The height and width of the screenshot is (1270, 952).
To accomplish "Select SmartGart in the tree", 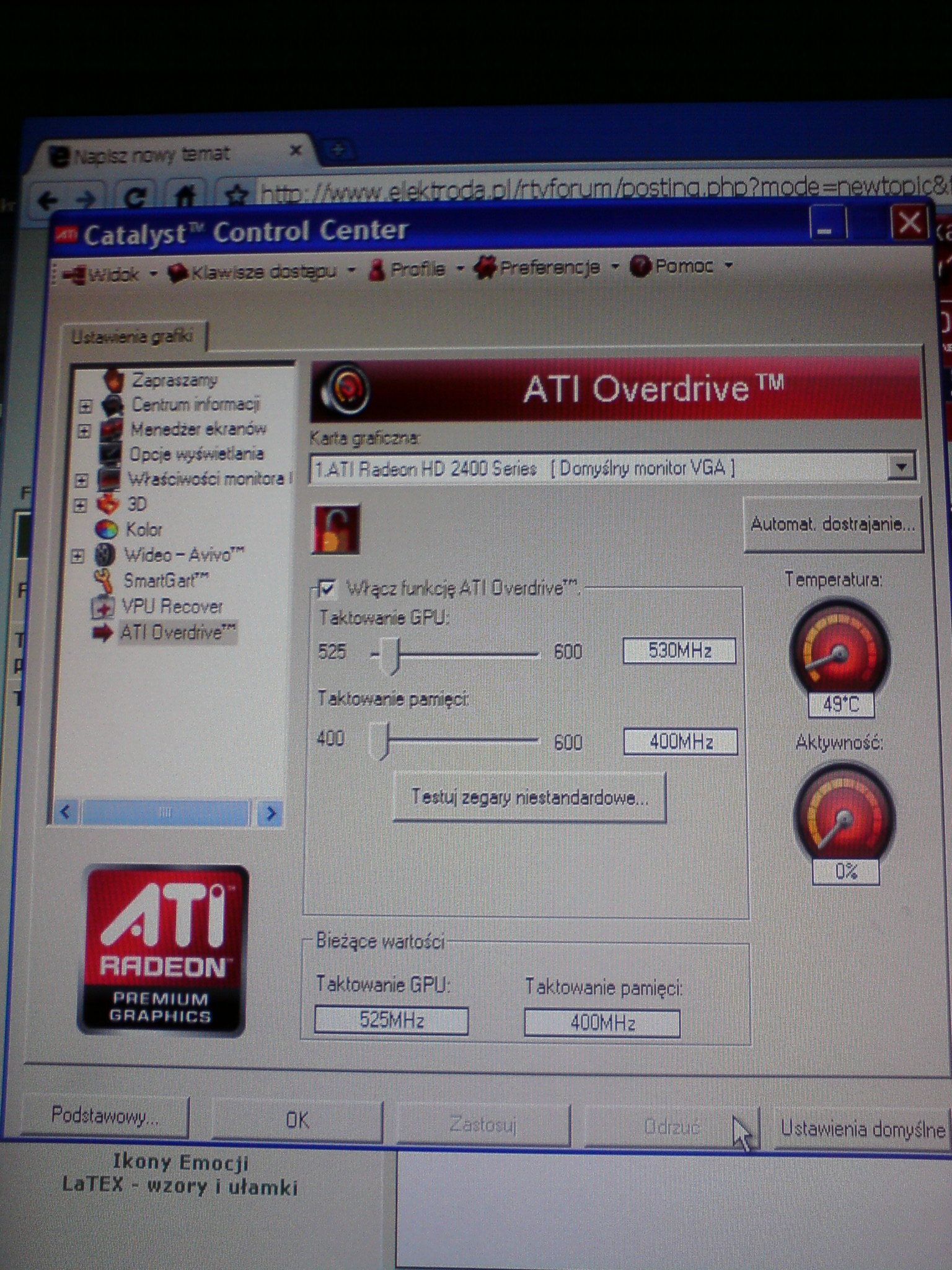I will (166, 580).
